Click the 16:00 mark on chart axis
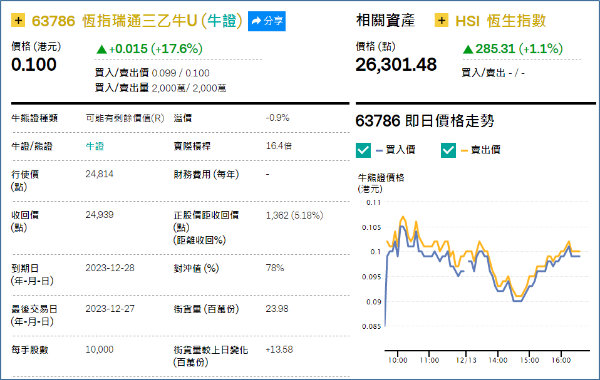Viewport: 600px width, 380px height. pyautogui.click(x=561, y=360)
